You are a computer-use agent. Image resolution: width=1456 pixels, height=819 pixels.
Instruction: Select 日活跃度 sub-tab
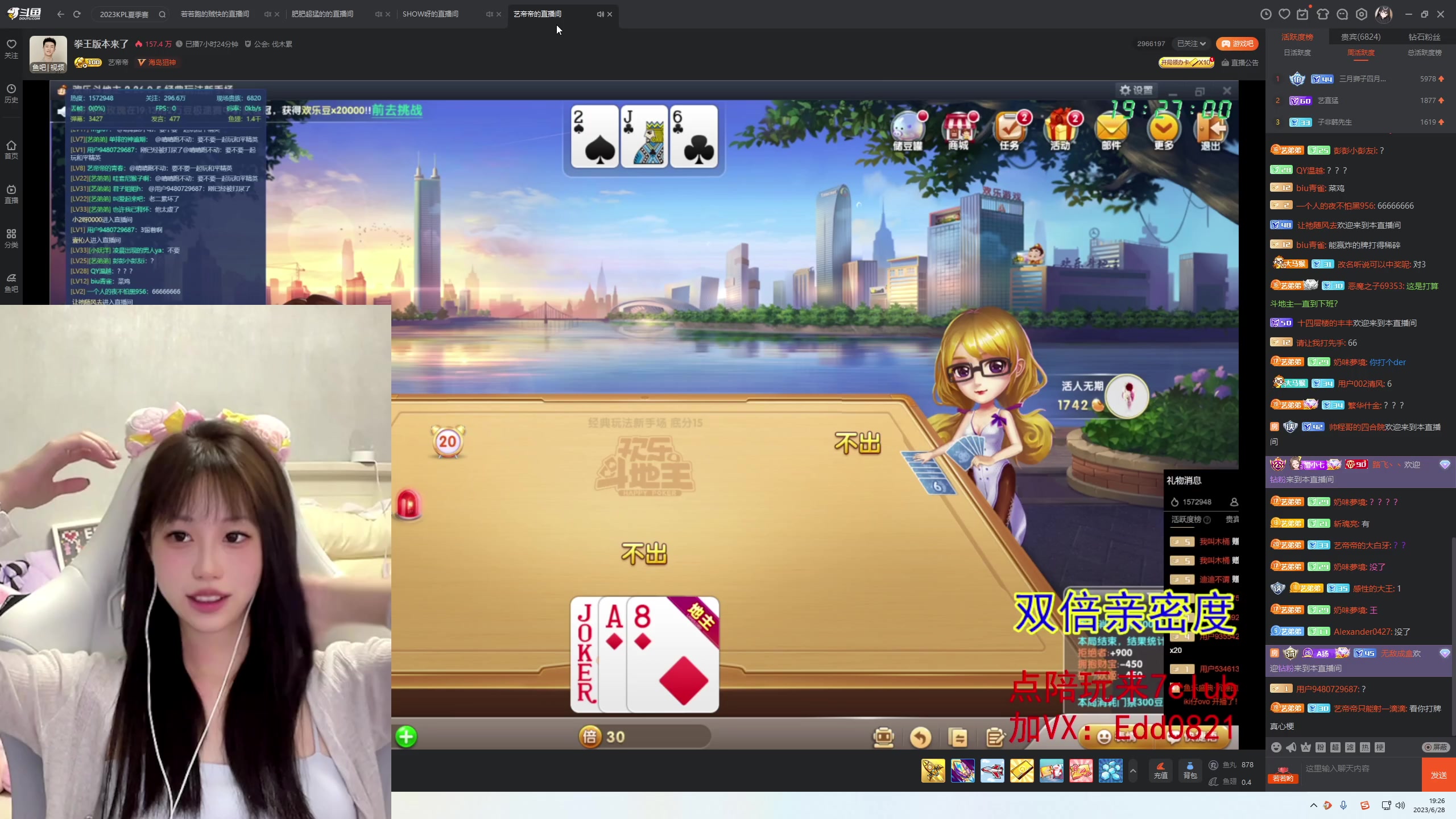(x=1297, y=52)
